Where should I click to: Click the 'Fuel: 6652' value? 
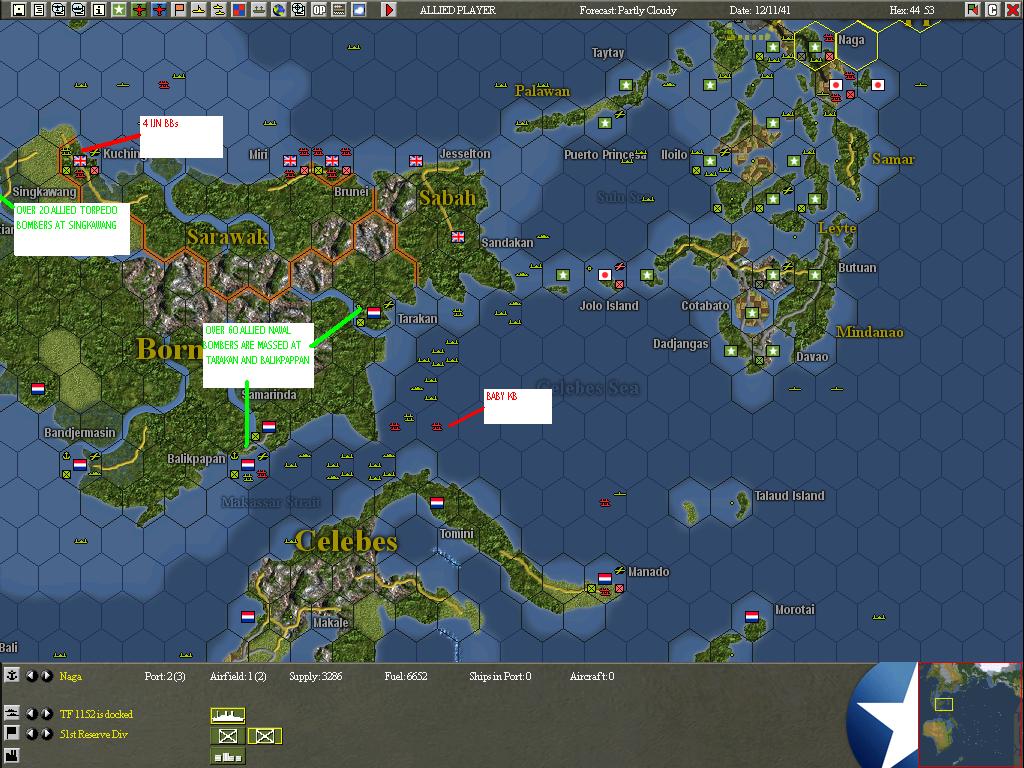pyautogui.click(x=406, y=676)
